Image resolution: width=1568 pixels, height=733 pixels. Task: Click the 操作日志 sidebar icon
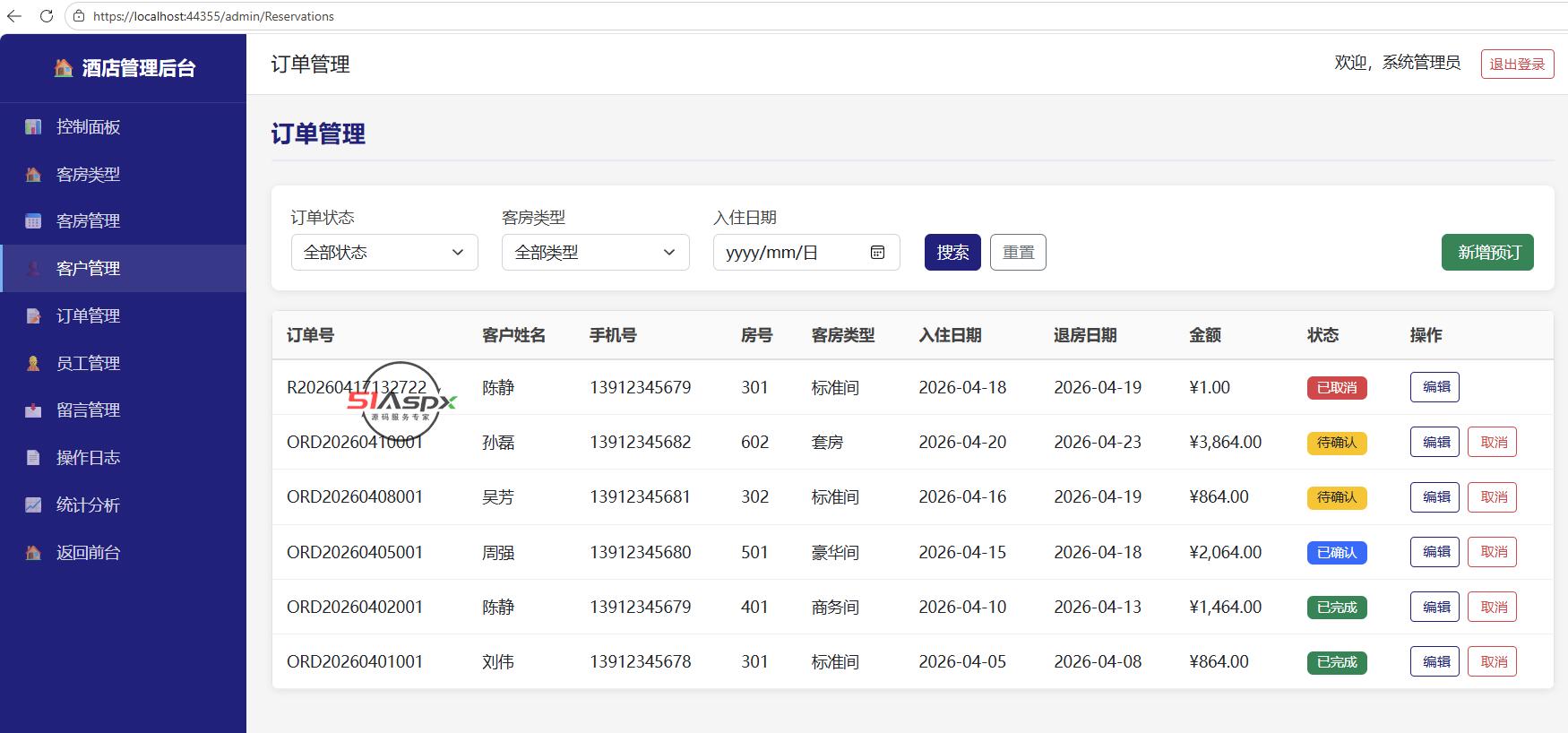point(33,458)
